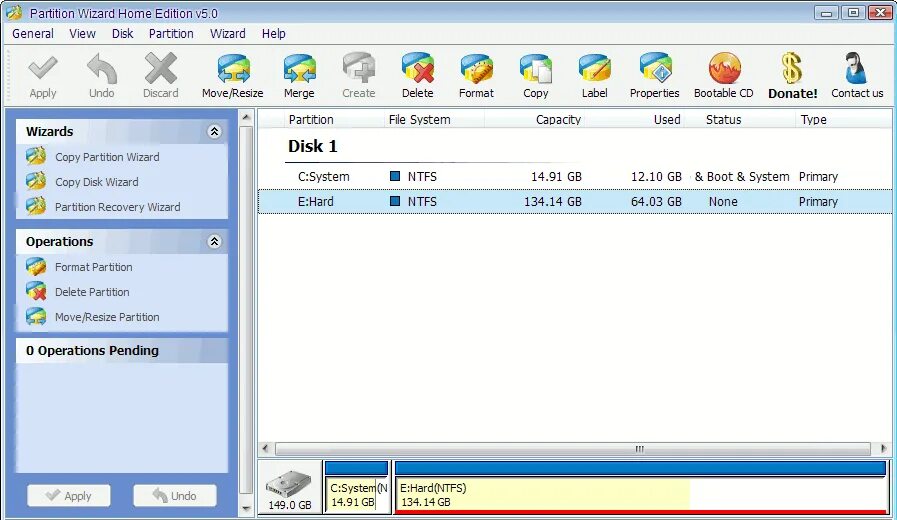Click sidebar scrollbar up arrow
This screenshot has width=897, height=520.
(x=246, y=118)
